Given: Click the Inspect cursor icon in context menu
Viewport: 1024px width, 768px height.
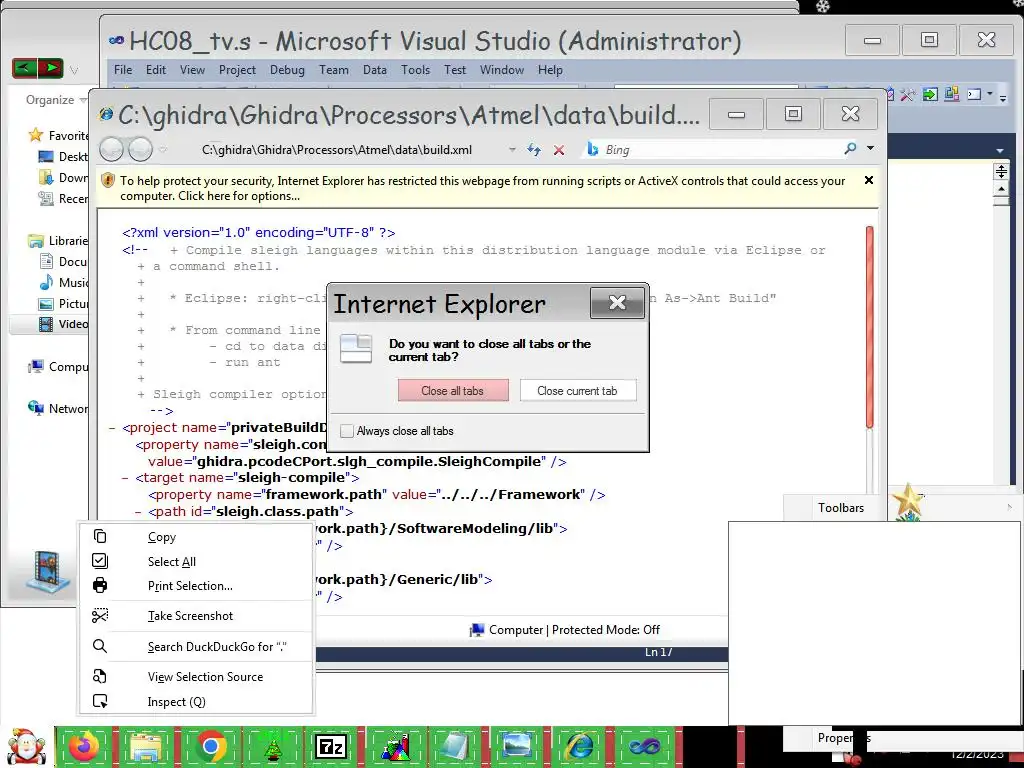Looking at the screenshot, I should [100, 701].
